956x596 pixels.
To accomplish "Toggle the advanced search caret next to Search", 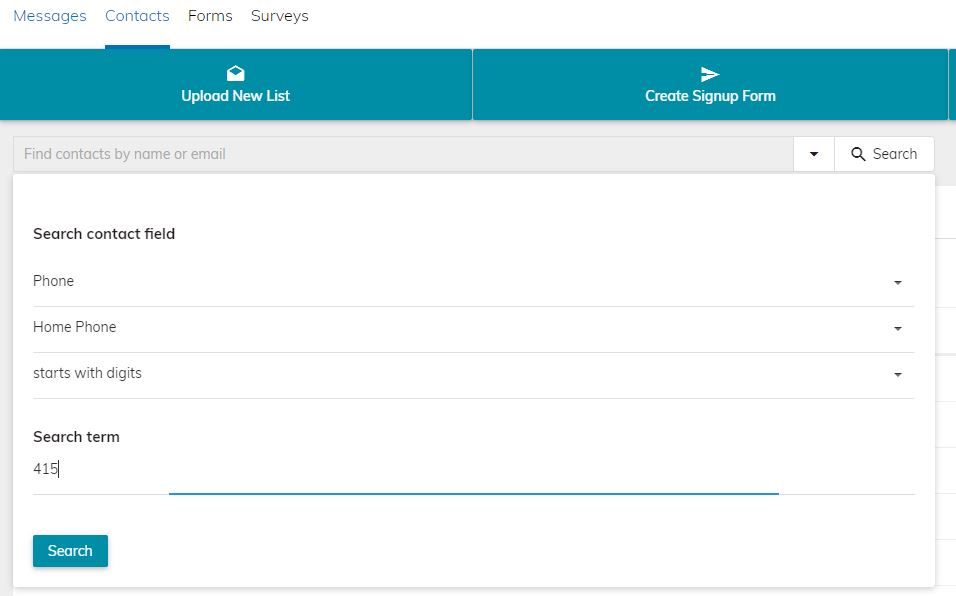I will (x=813, y=154).
